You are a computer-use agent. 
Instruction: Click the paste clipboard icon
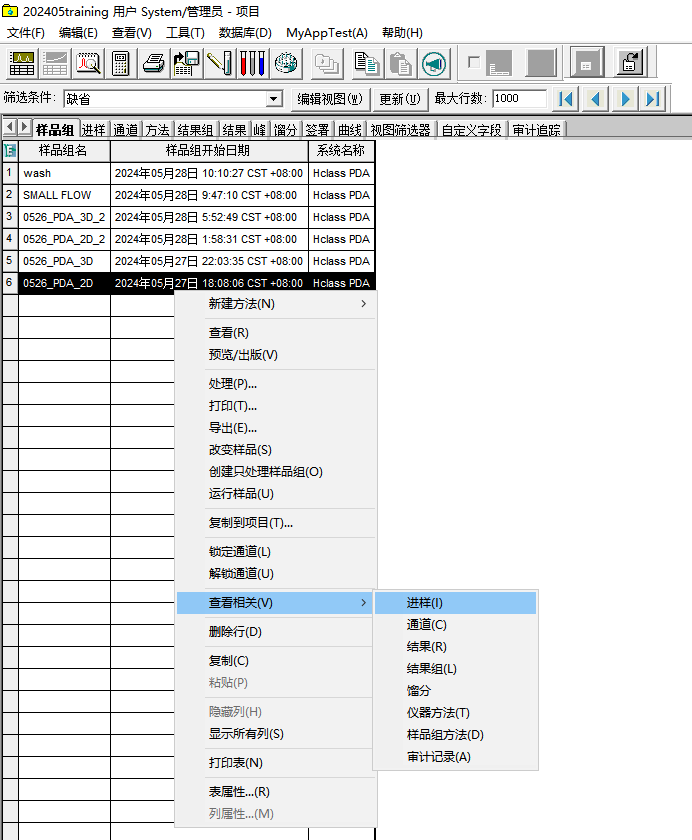pos(400,63)
